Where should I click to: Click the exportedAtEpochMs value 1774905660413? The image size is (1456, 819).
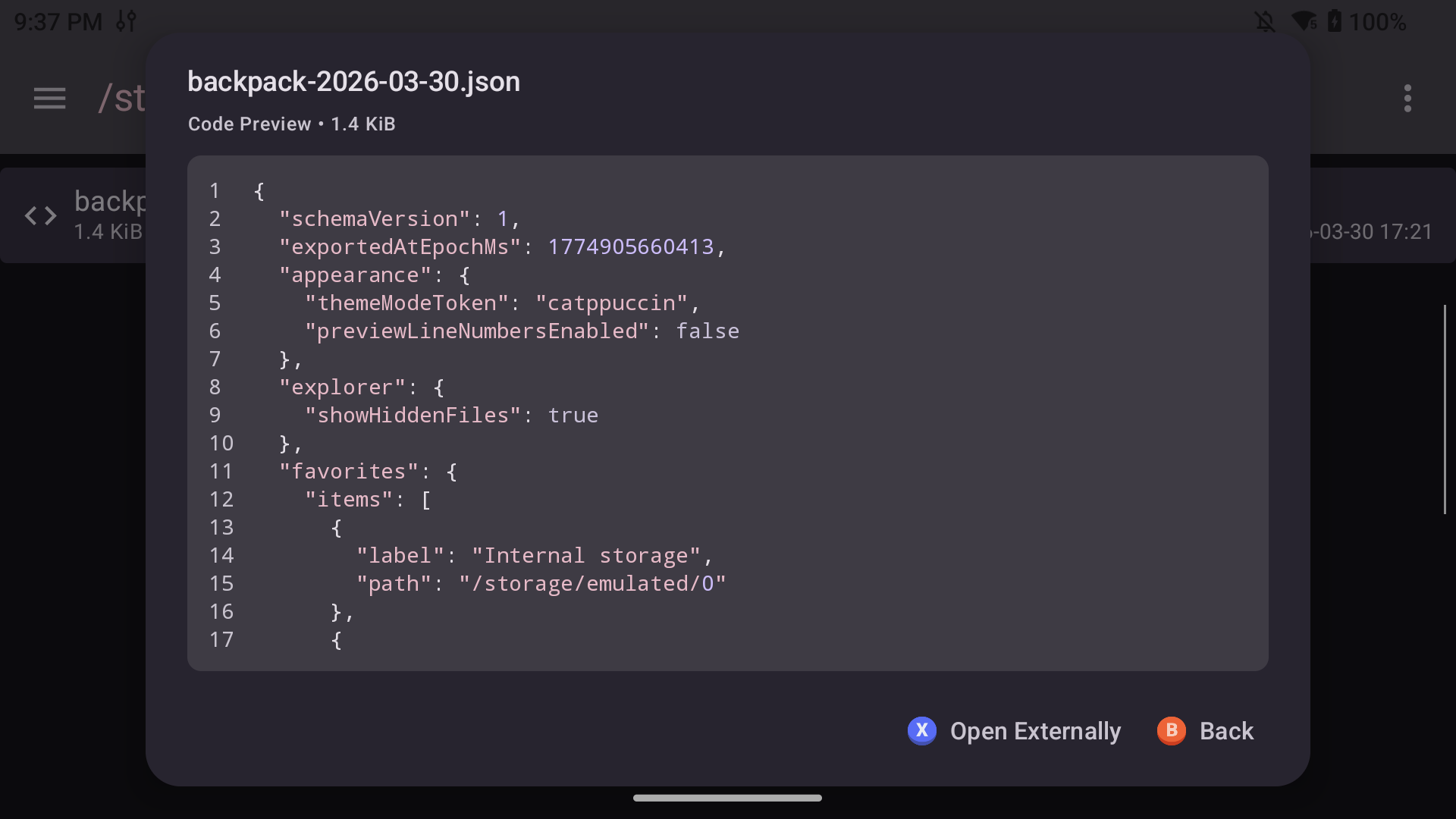(x=631, y=247)
